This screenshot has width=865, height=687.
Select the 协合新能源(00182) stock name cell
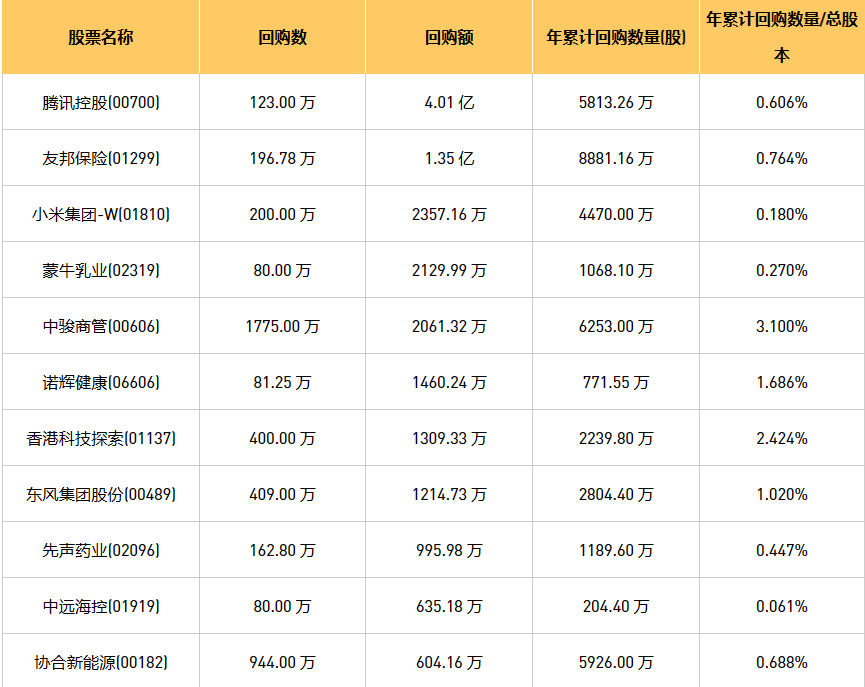tap(100, 662)
